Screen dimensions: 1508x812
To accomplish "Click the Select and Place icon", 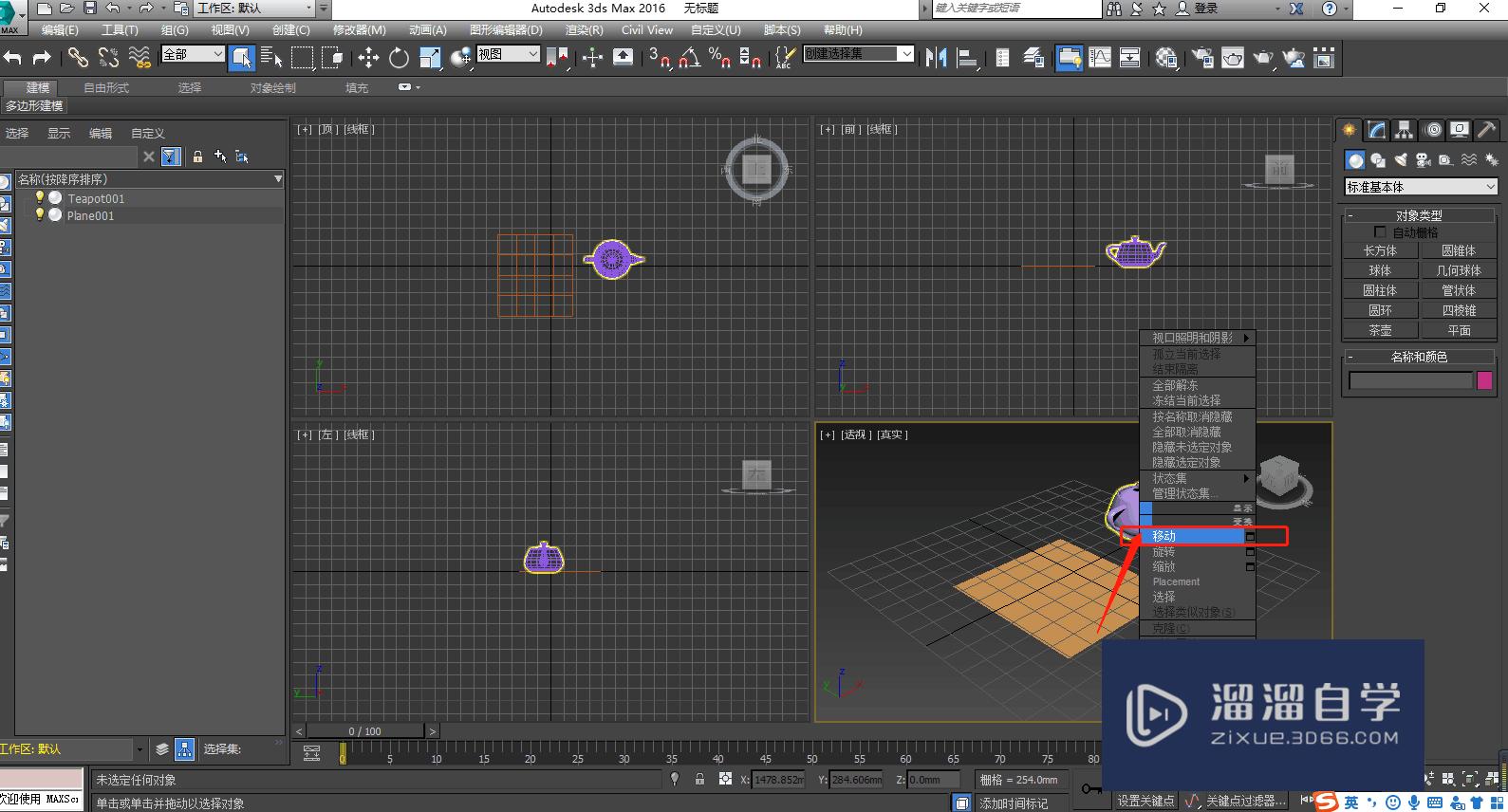I will (461, 58).
